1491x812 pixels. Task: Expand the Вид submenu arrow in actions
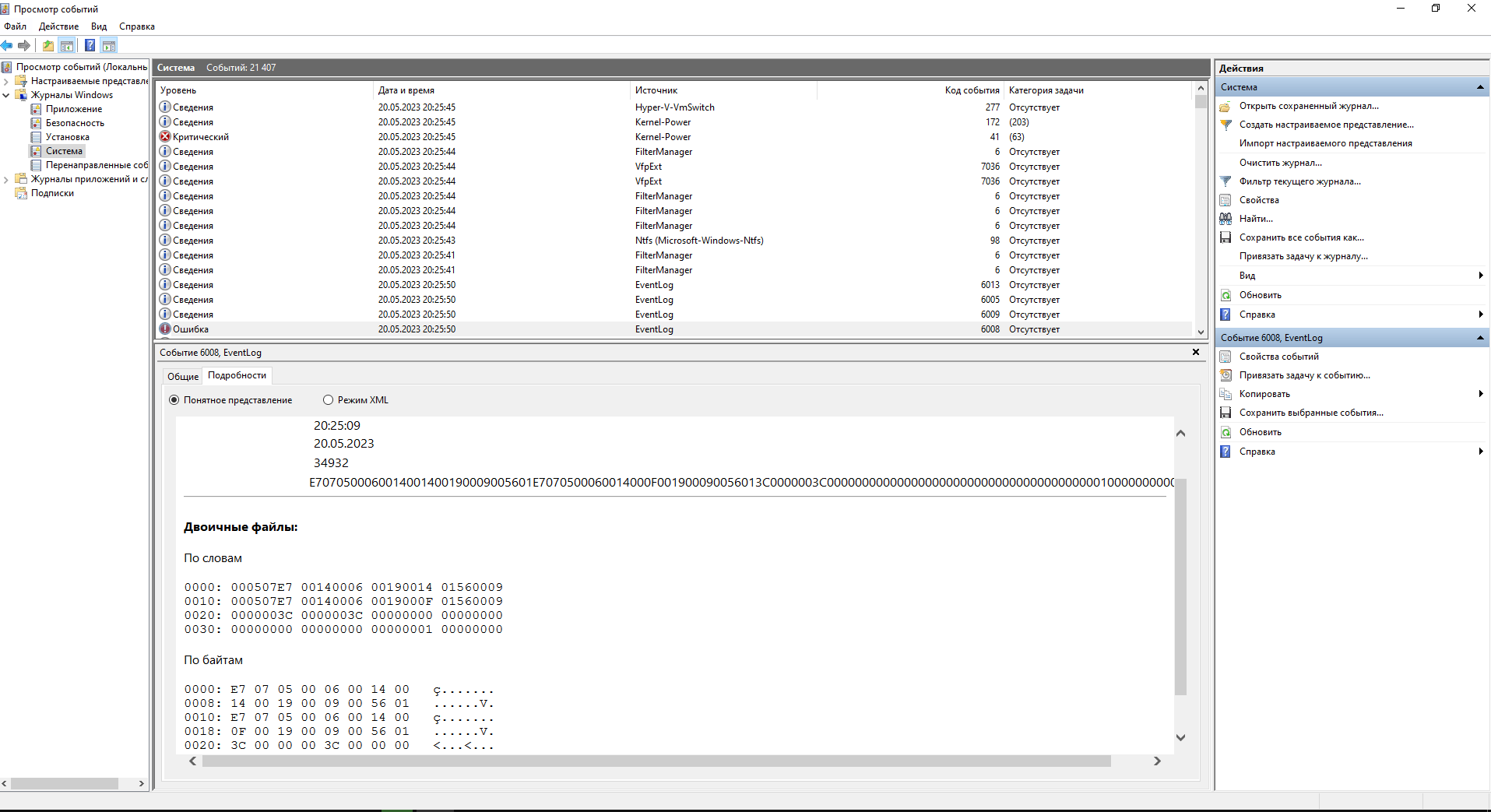click(x=1480, y=276)
